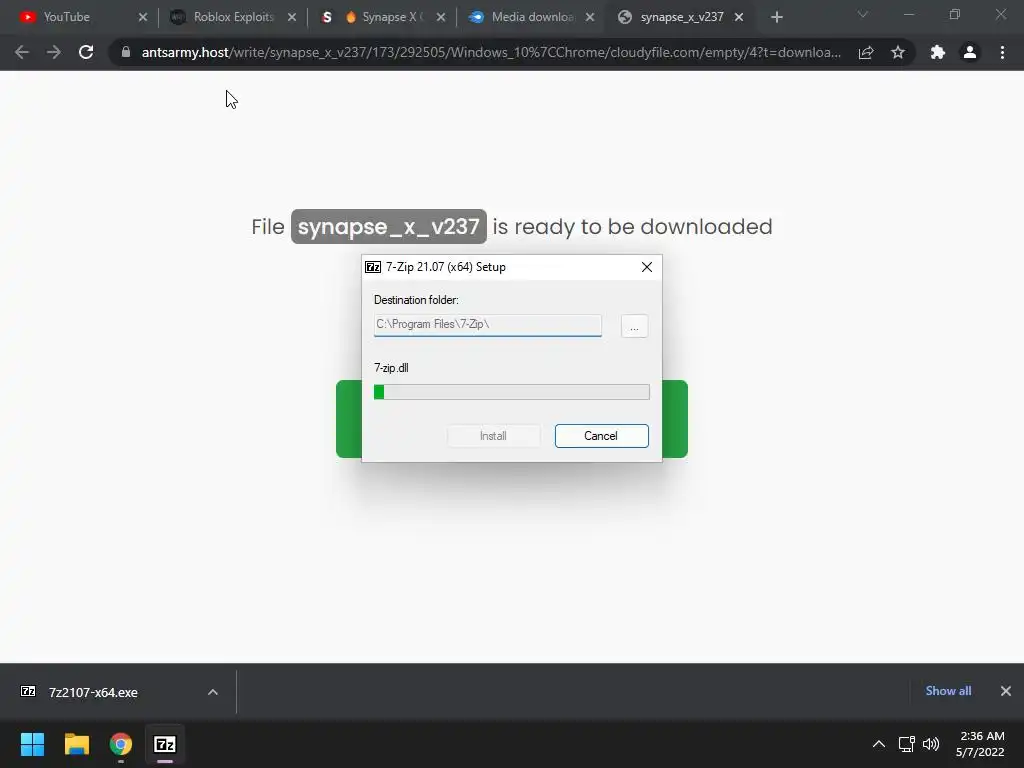Select the 7-Zip setup taskbar icon
Image resolution: width=1024 pixels, height=768 pixels.
[x=165, y=744]
